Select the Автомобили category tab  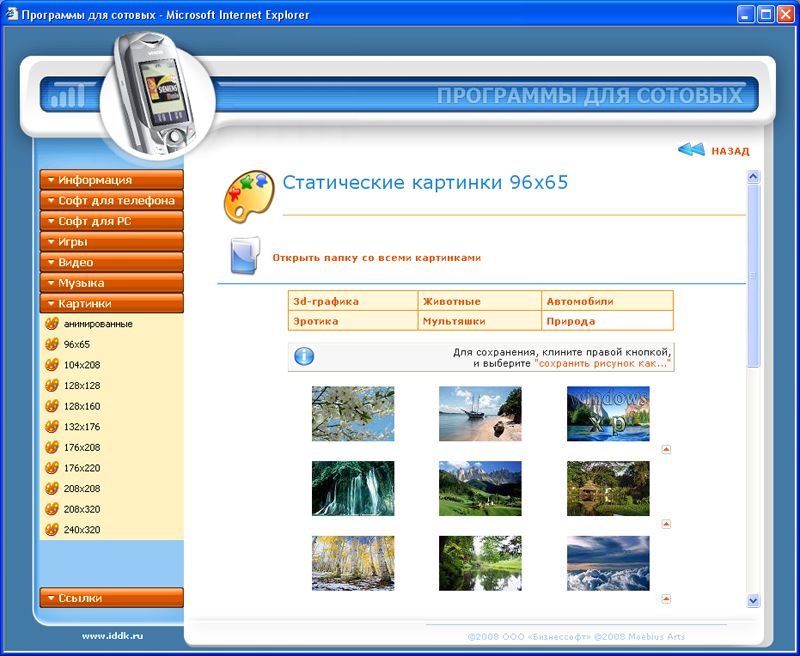coord(580,301)
